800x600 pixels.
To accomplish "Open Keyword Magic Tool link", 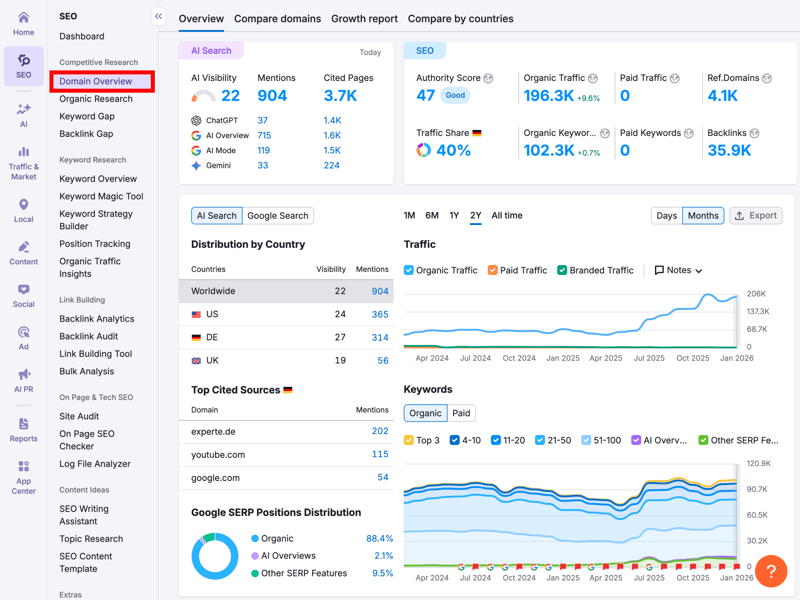I will tap(101, 197).
